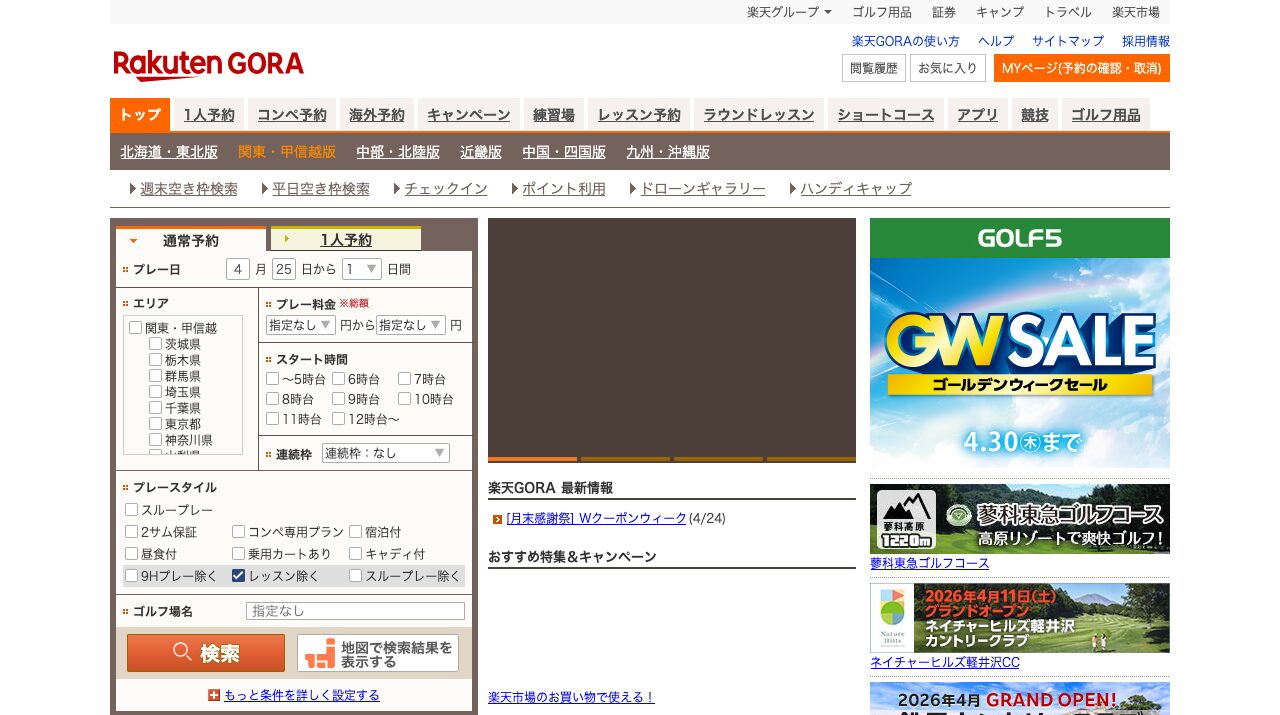The image size is (1280, 715).
Task: Tick the 東京都 checkbox
Action: tap(155, 423)
